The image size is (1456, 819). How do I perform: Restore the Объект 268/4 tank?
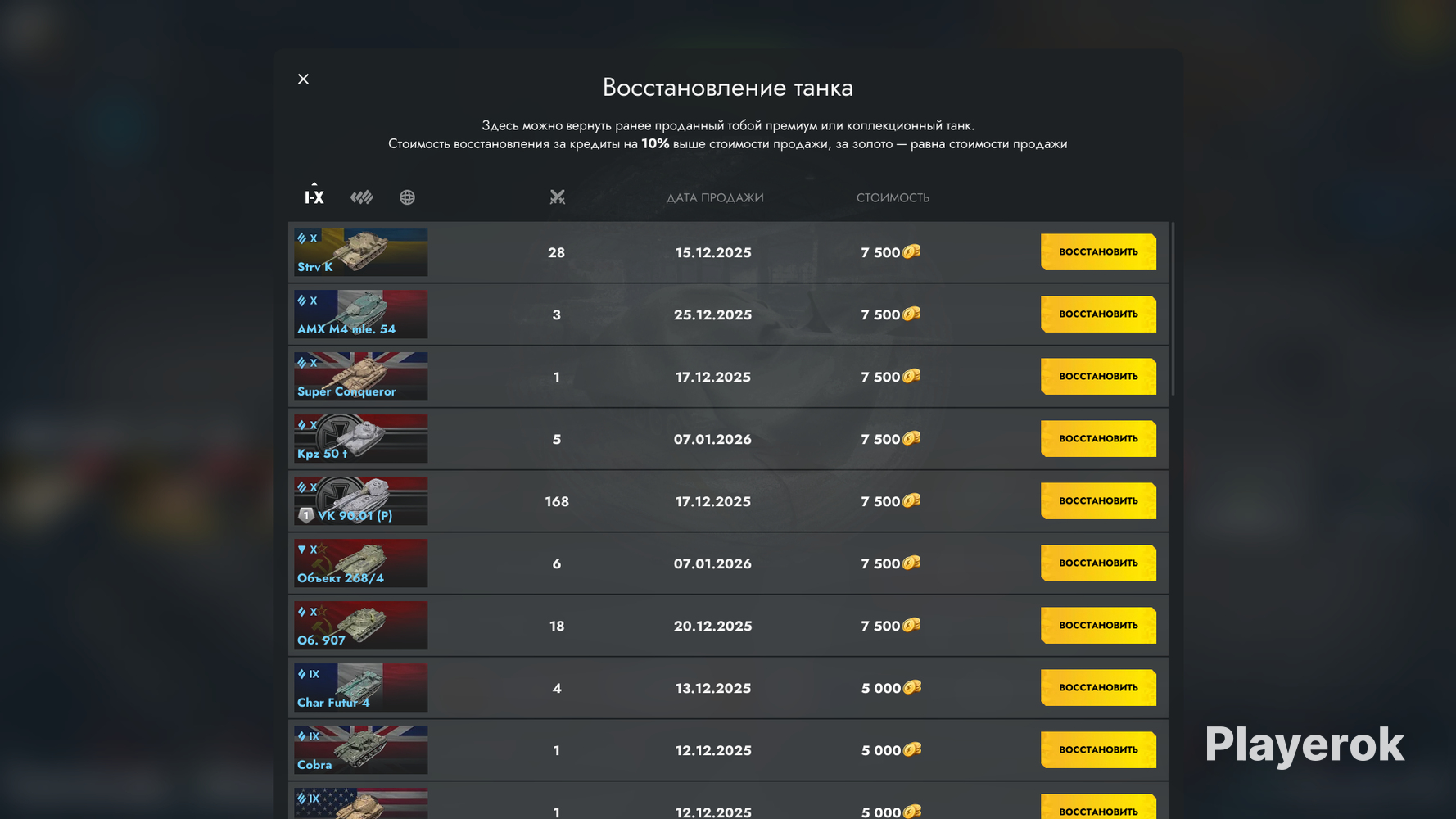1098,563
